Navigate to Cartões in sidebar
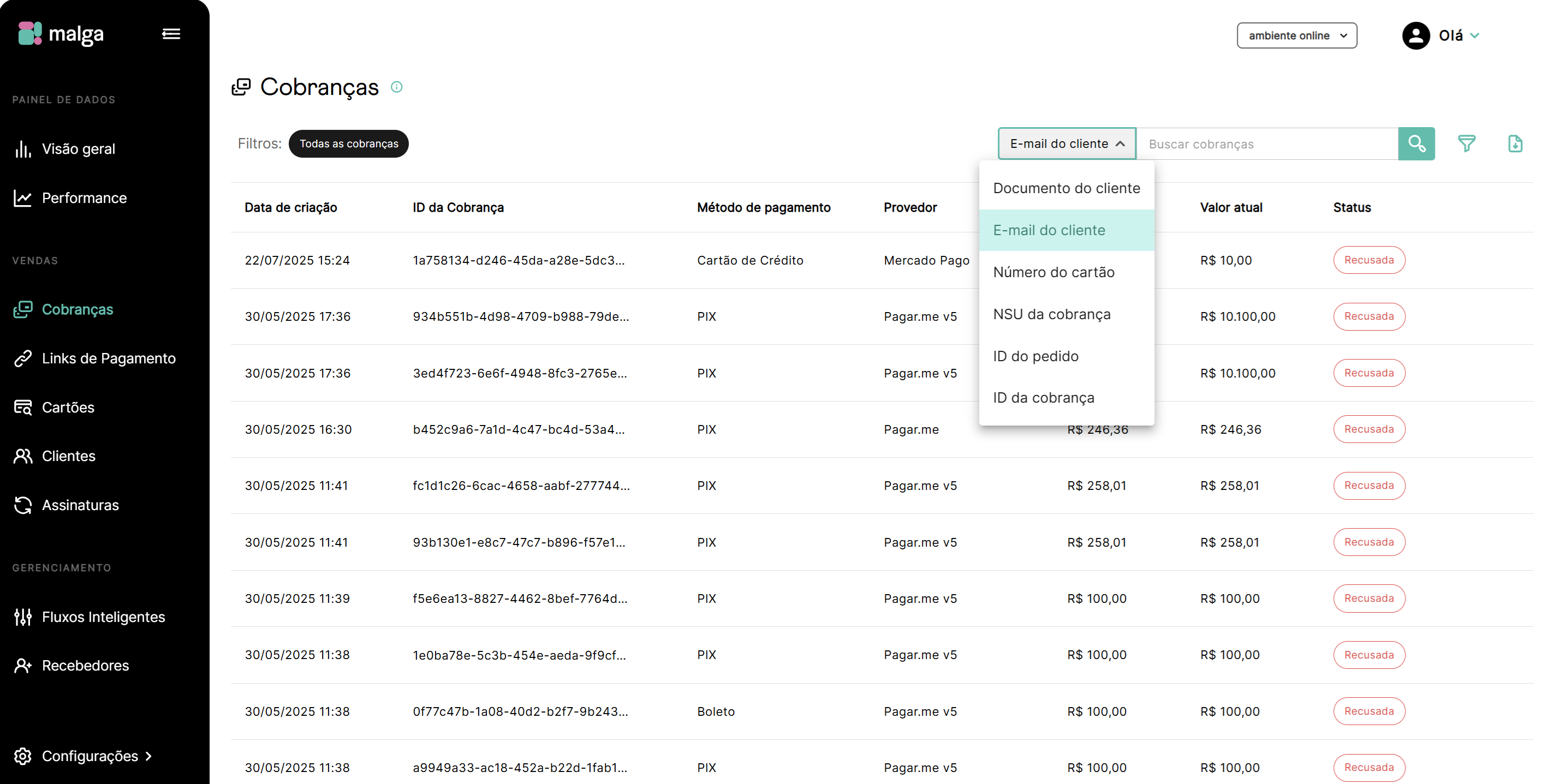1554x784 pixels. (x=68, y=407)
